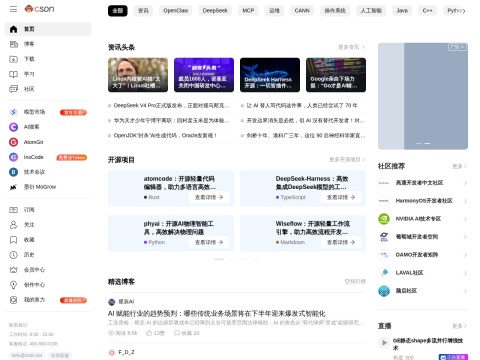Open the 收藏 bookmark icon

coord(13,240)
